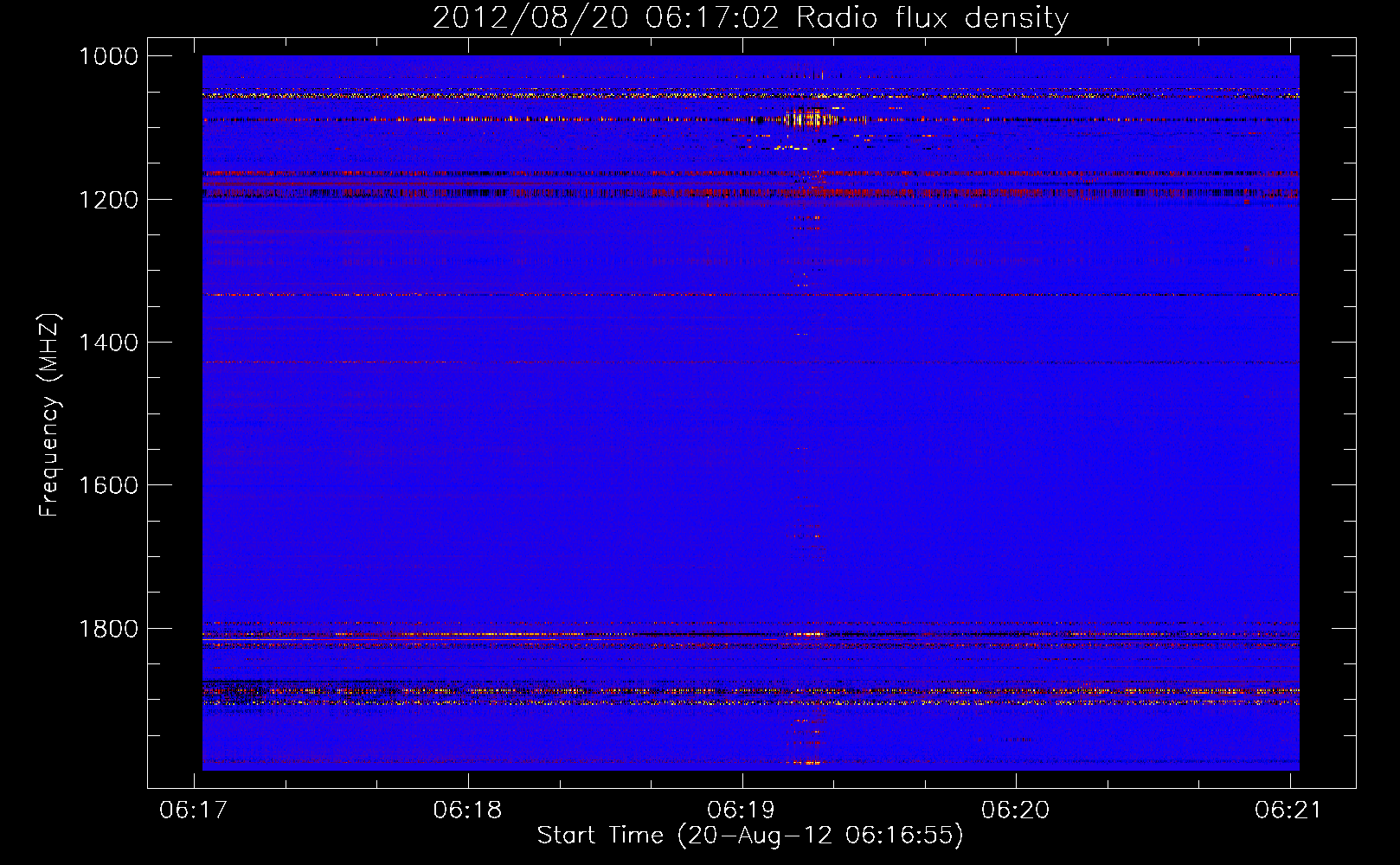Click the 06:18 time axis label
This screenshot has height=865, width=1400.
[467, 811]
